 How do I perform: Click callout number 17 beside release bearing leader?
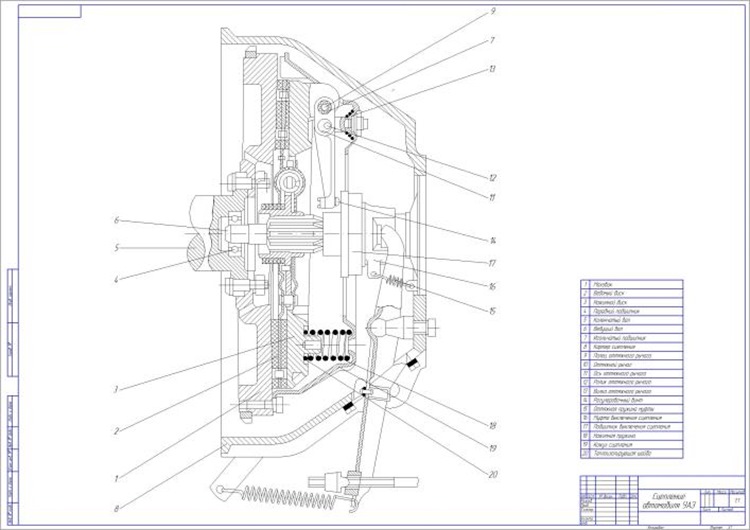click(x=492, y=263)
